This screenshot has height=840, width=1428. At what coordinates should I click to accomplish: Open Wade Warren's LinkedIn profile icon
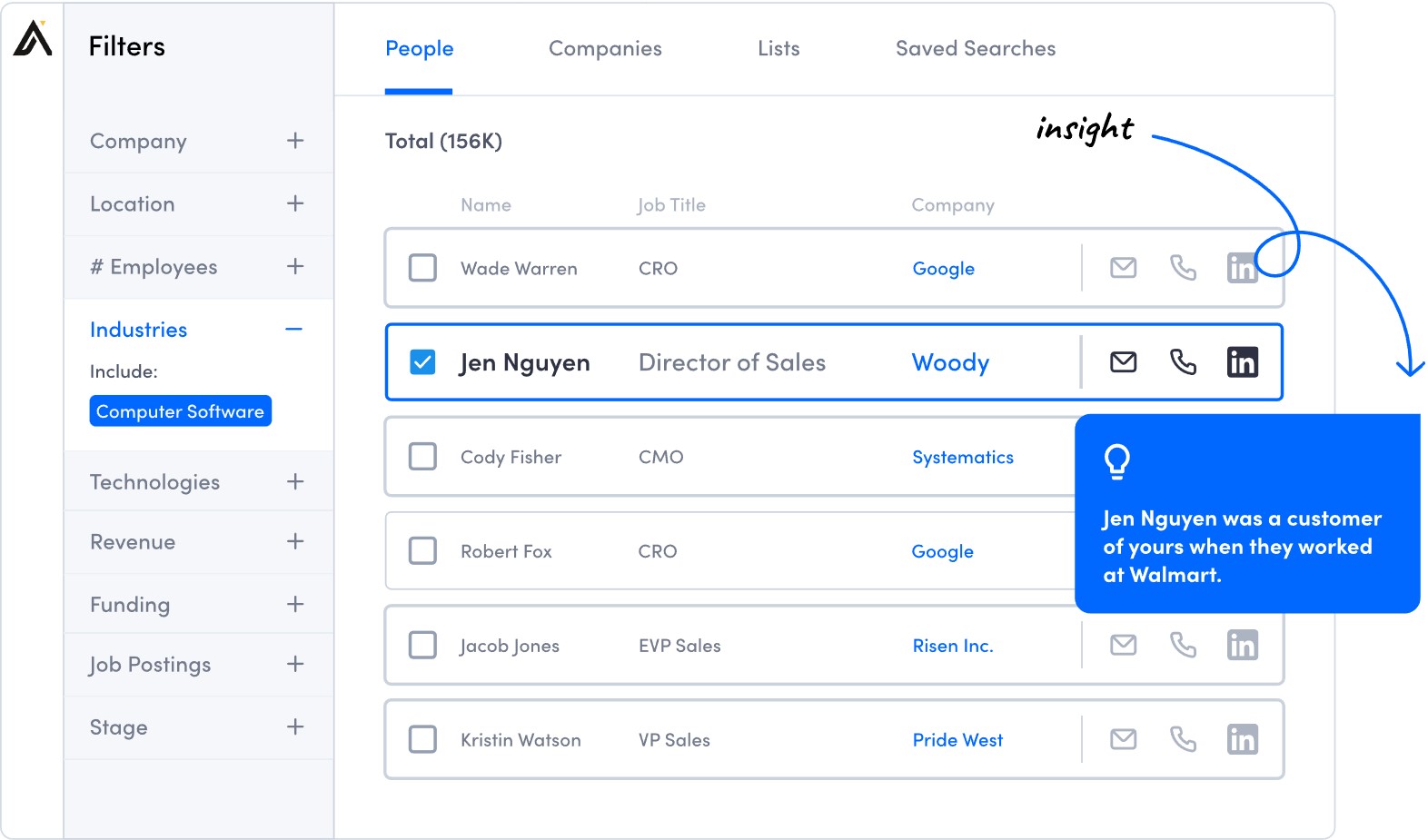[1242, 268]
